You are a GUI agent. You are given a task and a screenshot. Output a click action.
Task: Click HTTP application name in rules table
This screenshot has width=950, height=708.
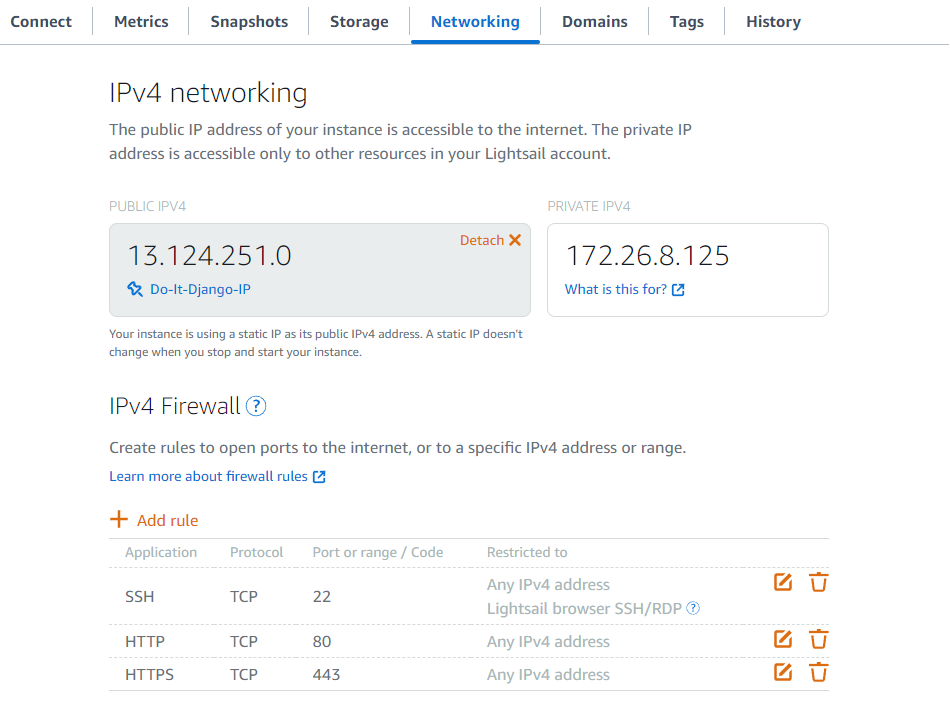145,641
